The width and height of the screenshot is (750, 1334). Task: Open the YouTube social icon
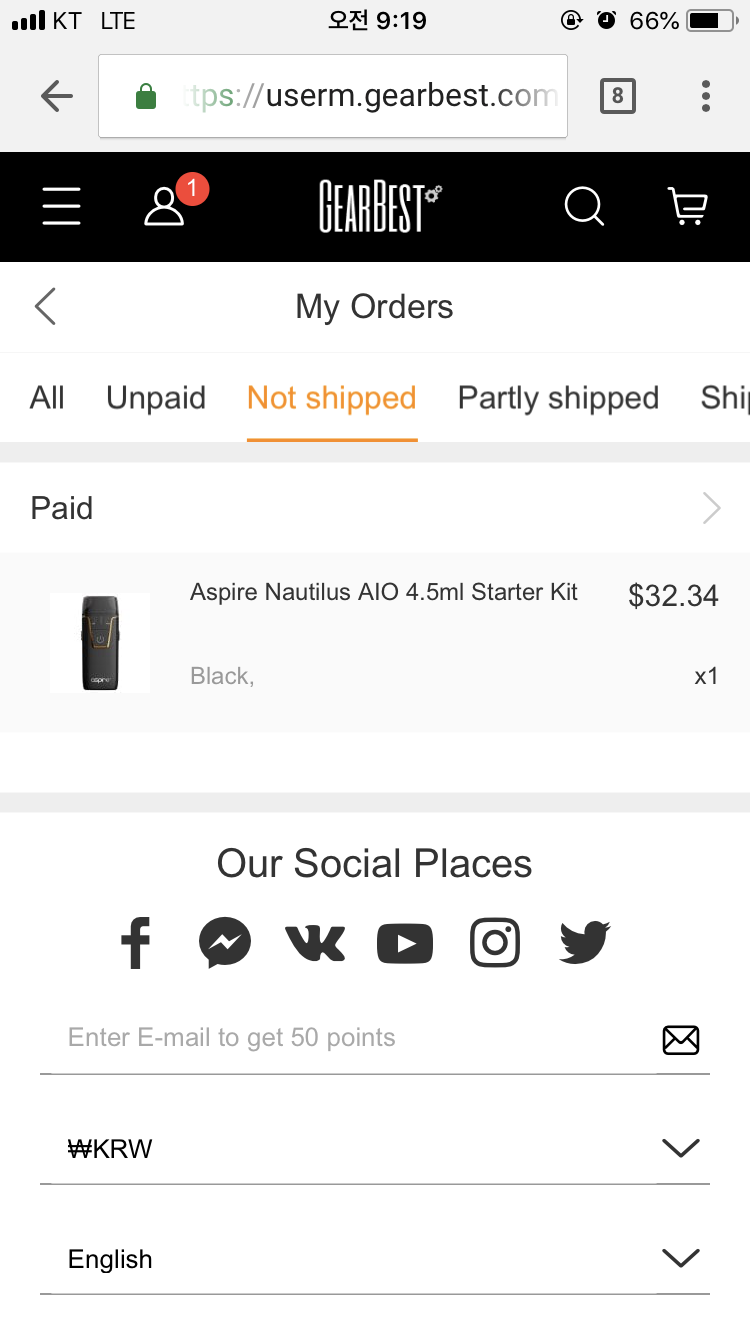[x=405, y=942]
